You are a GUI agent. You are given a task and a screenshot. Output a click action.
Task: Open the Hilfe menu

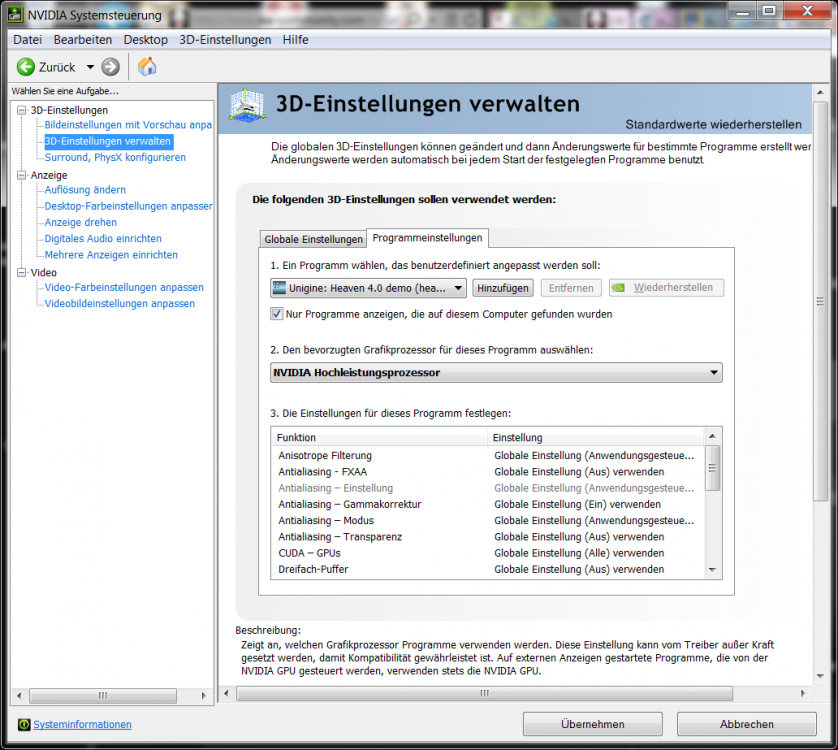coord(295,40)
